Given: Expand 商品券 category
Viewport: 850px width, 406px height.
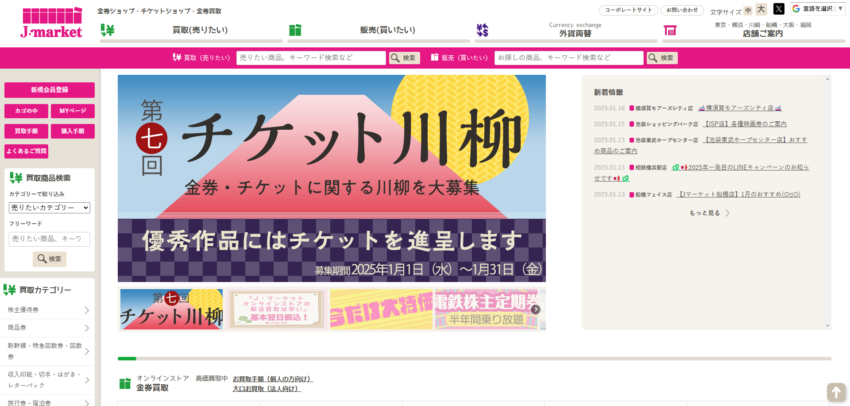Looking at the screenshot, I should click(x=48, y=328).
